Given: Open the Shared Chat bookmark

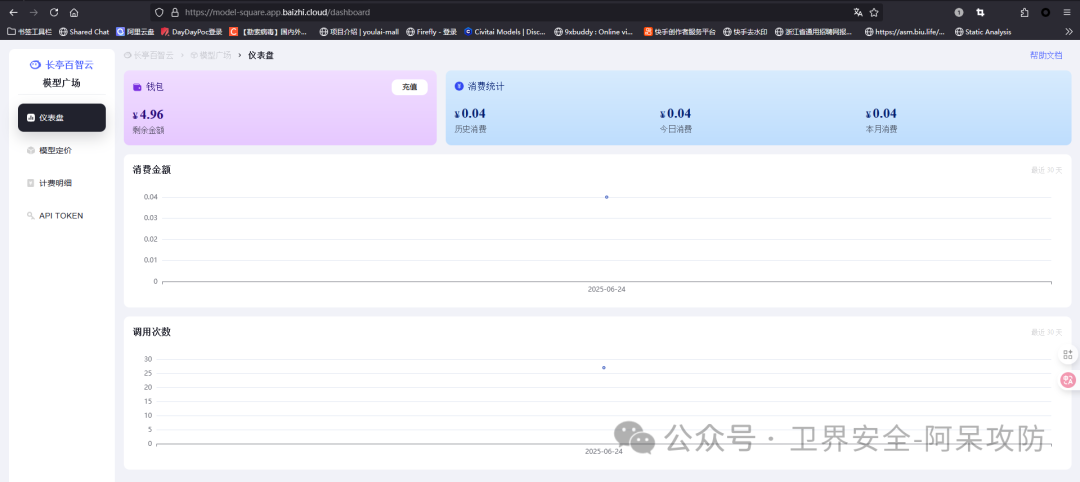Looking at the screenshot, I should tap(84, 32).
